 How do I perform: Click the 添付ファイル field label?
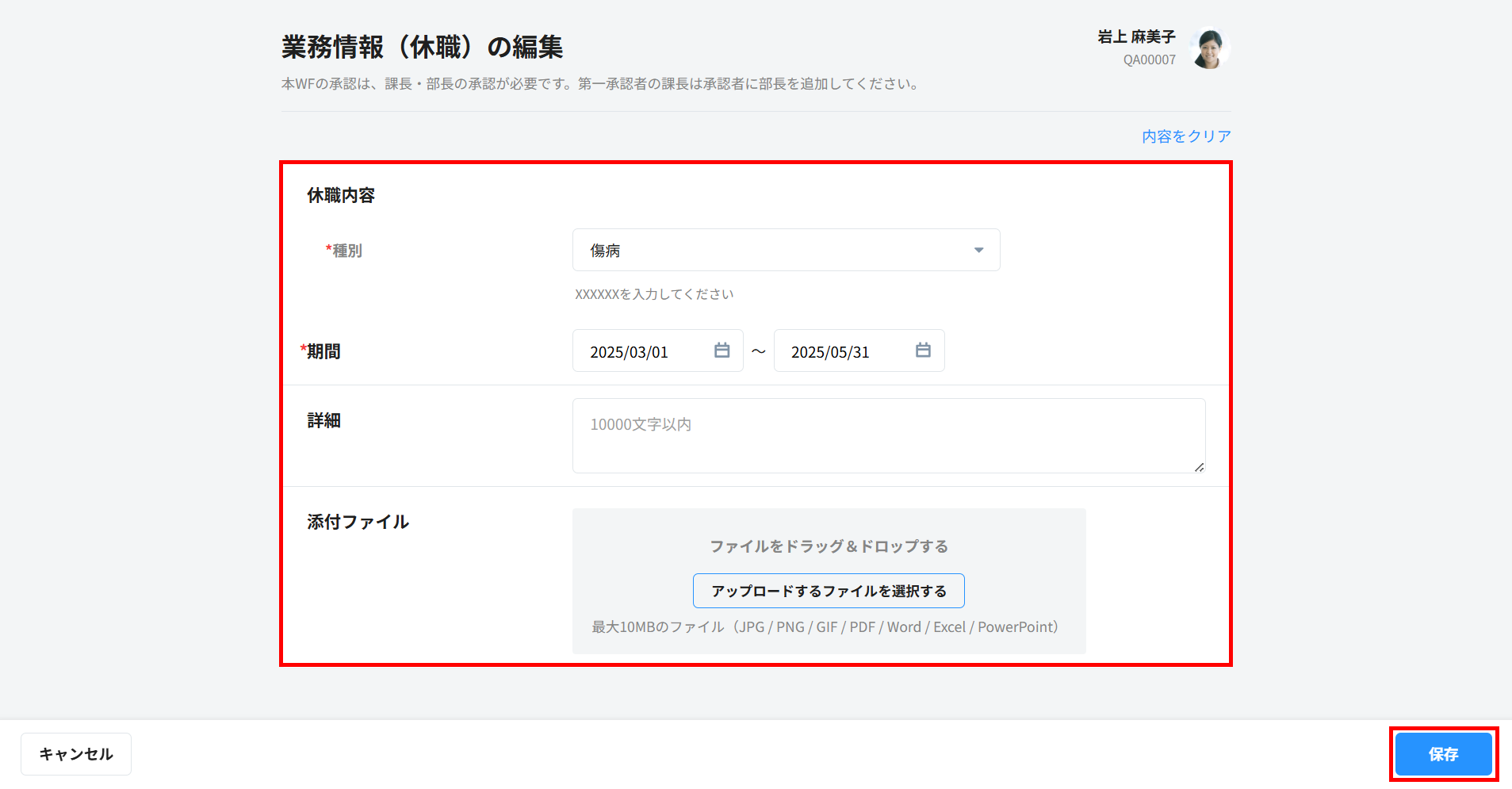(358, 522)
